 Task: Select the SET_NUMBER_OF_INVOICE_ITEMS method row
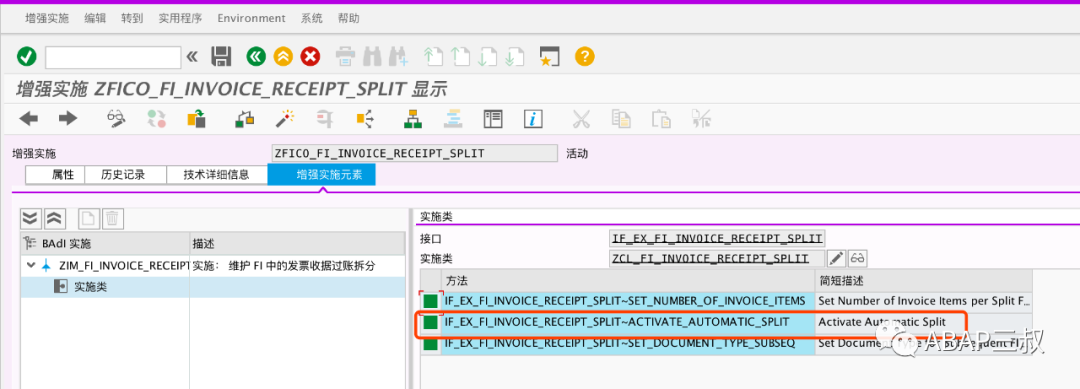727,301
